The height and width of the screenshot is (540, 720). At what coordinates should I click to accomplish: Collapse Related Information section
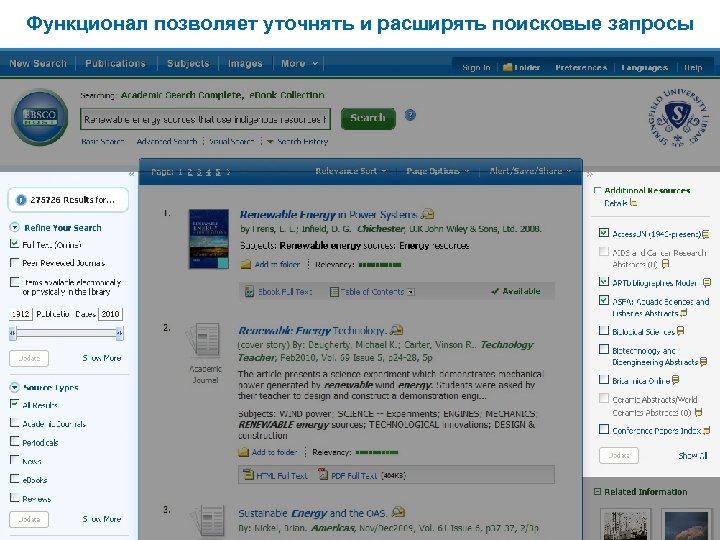pos(597,492)
